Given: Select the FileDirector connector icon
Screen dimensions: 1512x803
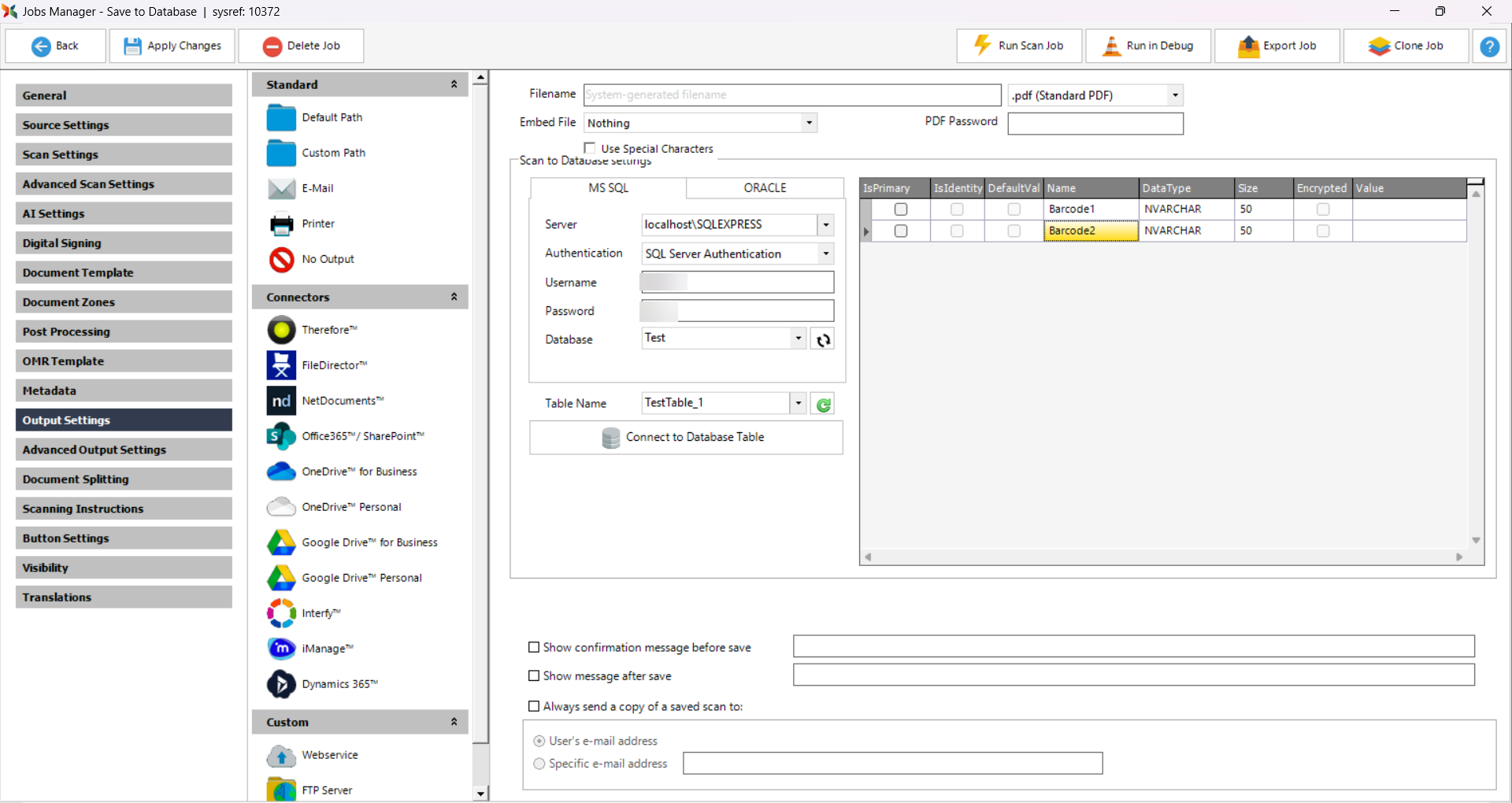Looking at the screenshot, I should (281, 365).
